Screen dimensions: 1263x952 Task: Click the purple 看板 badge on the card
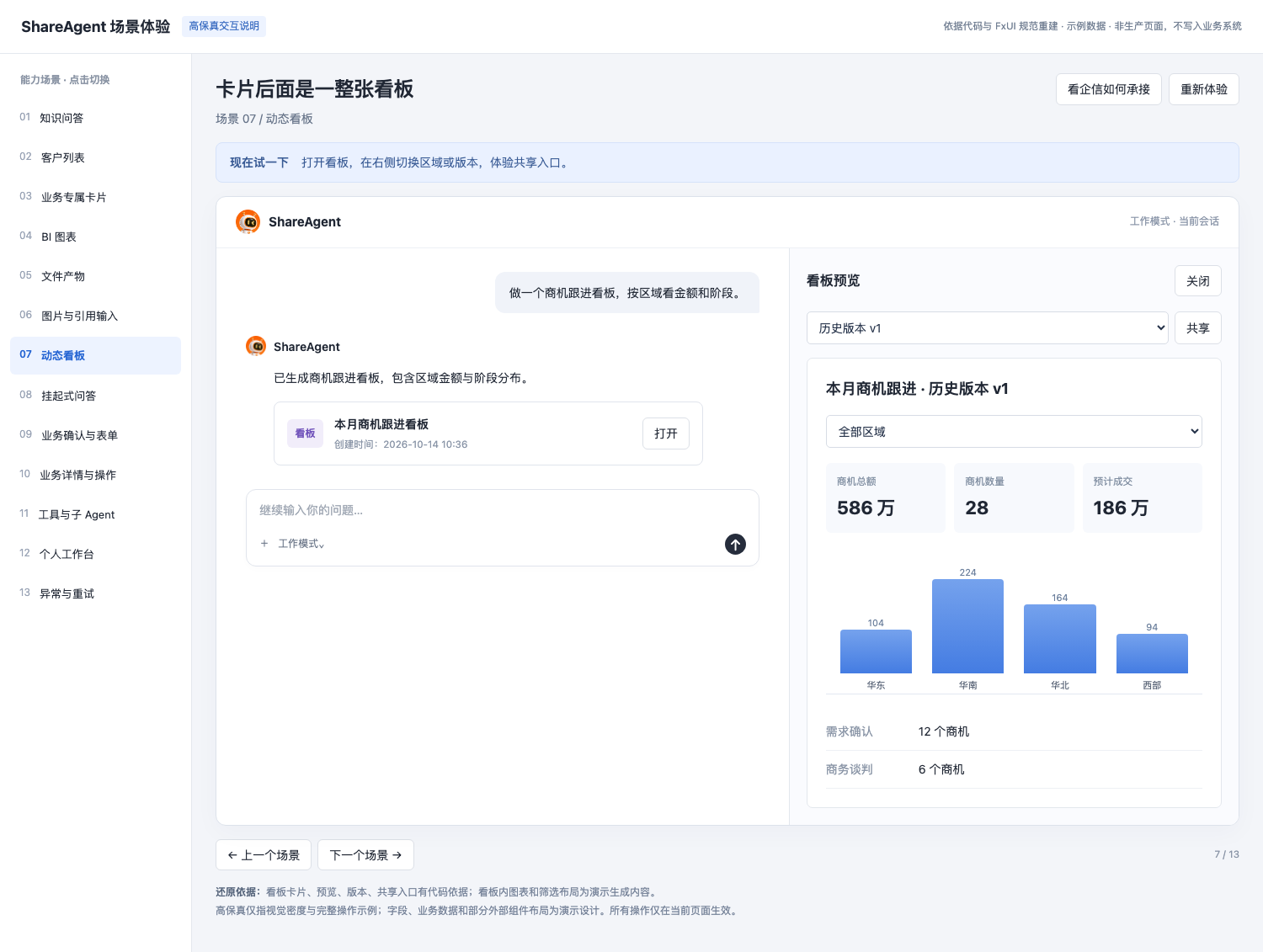click(305, 433)
